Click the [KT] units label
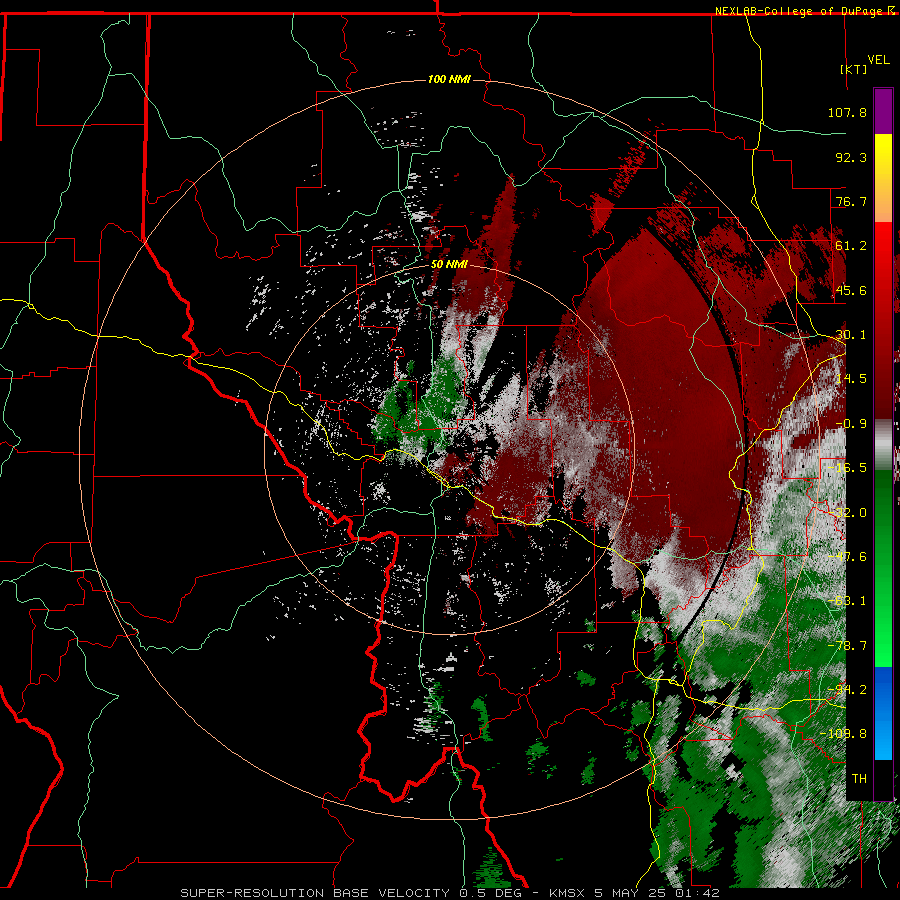The height and width of the screenshot is (900, 900). point(854,69)
